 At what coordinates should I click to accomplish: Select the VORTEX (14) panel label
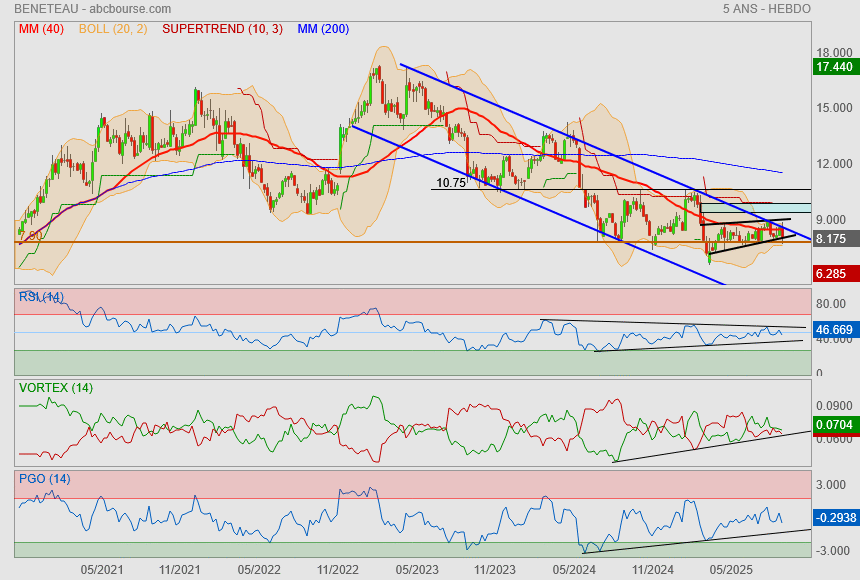click(x=55, y=387)
